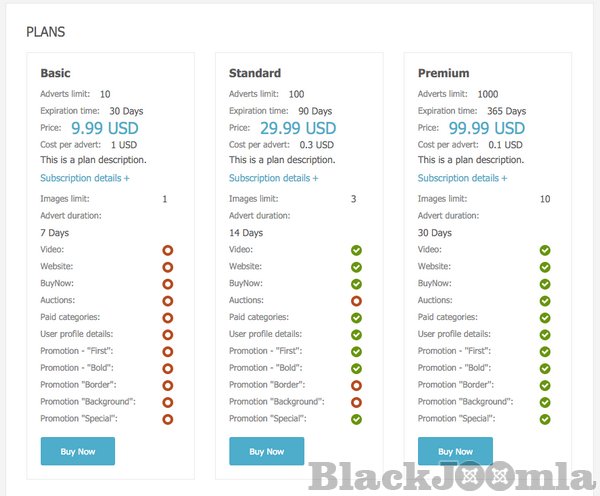
Task: Click the 29.99 USD Standard price
Action: [298, 128]
